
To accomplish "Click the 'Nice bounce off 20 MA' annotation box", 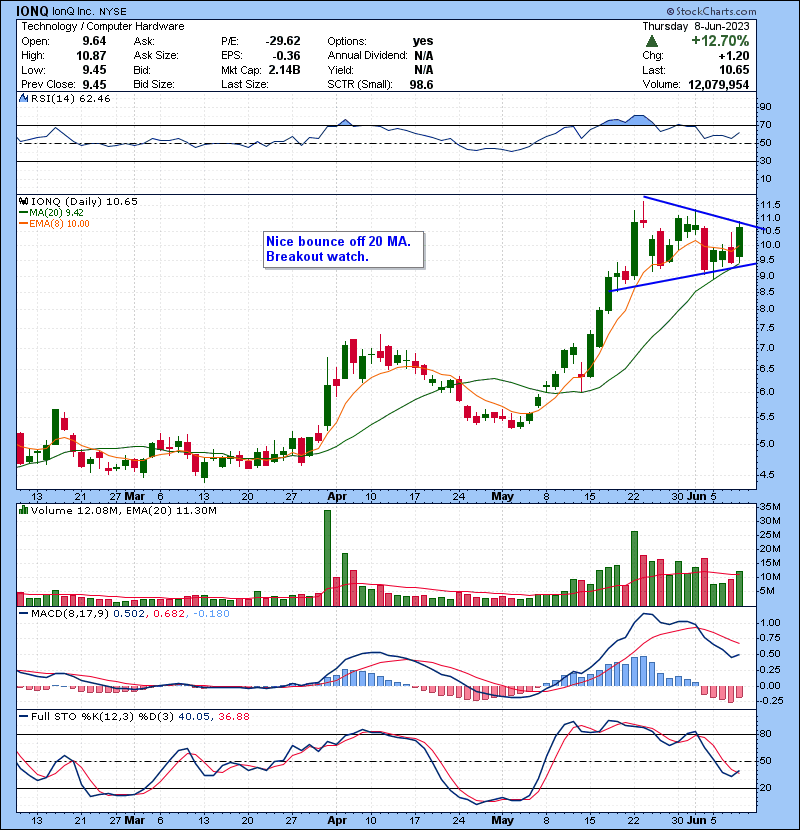I will coord(344,249).
